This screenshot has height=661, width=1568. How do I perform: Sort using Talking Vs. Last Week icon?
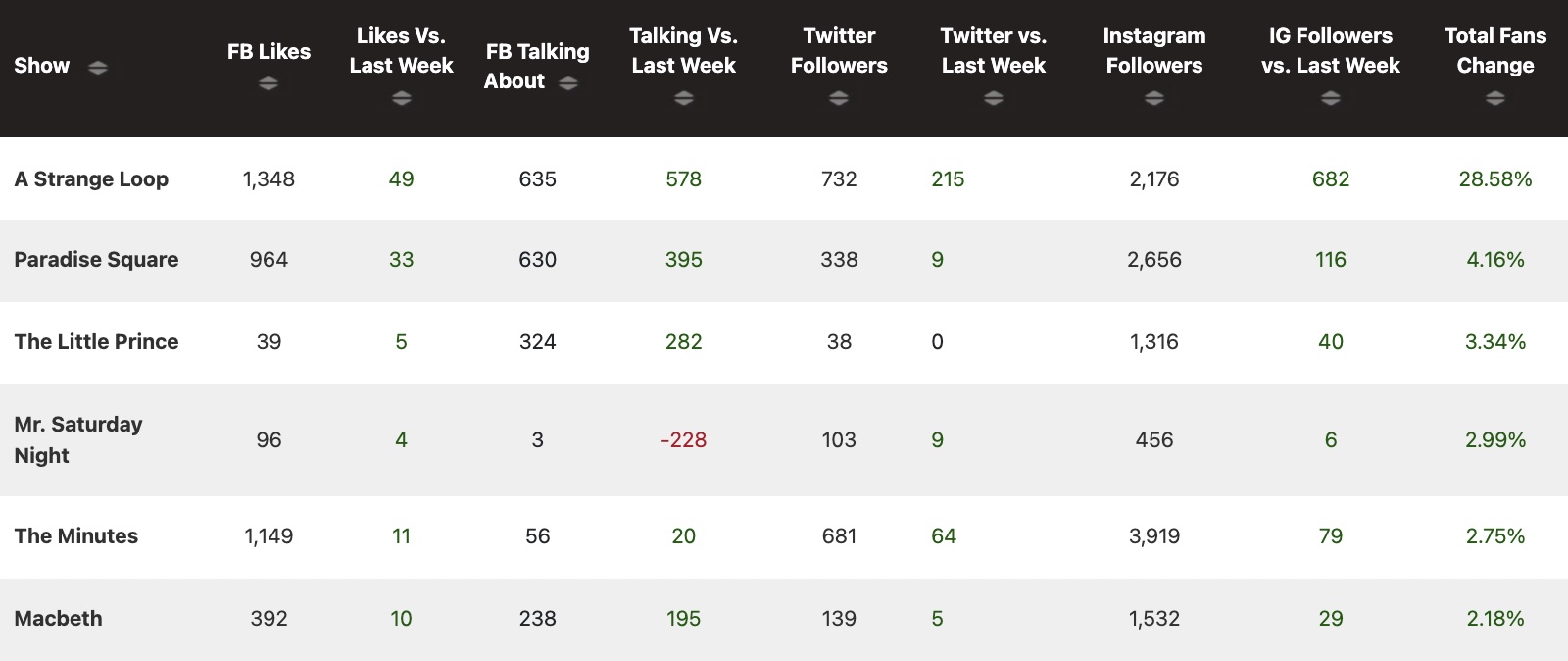point(683,98)
